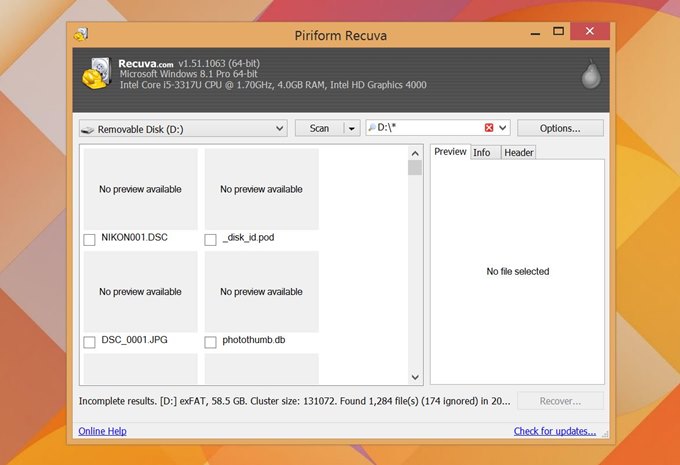Check the DSC_0001.JPG file checkbox
This screenshot has height=465, width=680.
[x=89, y=342]
